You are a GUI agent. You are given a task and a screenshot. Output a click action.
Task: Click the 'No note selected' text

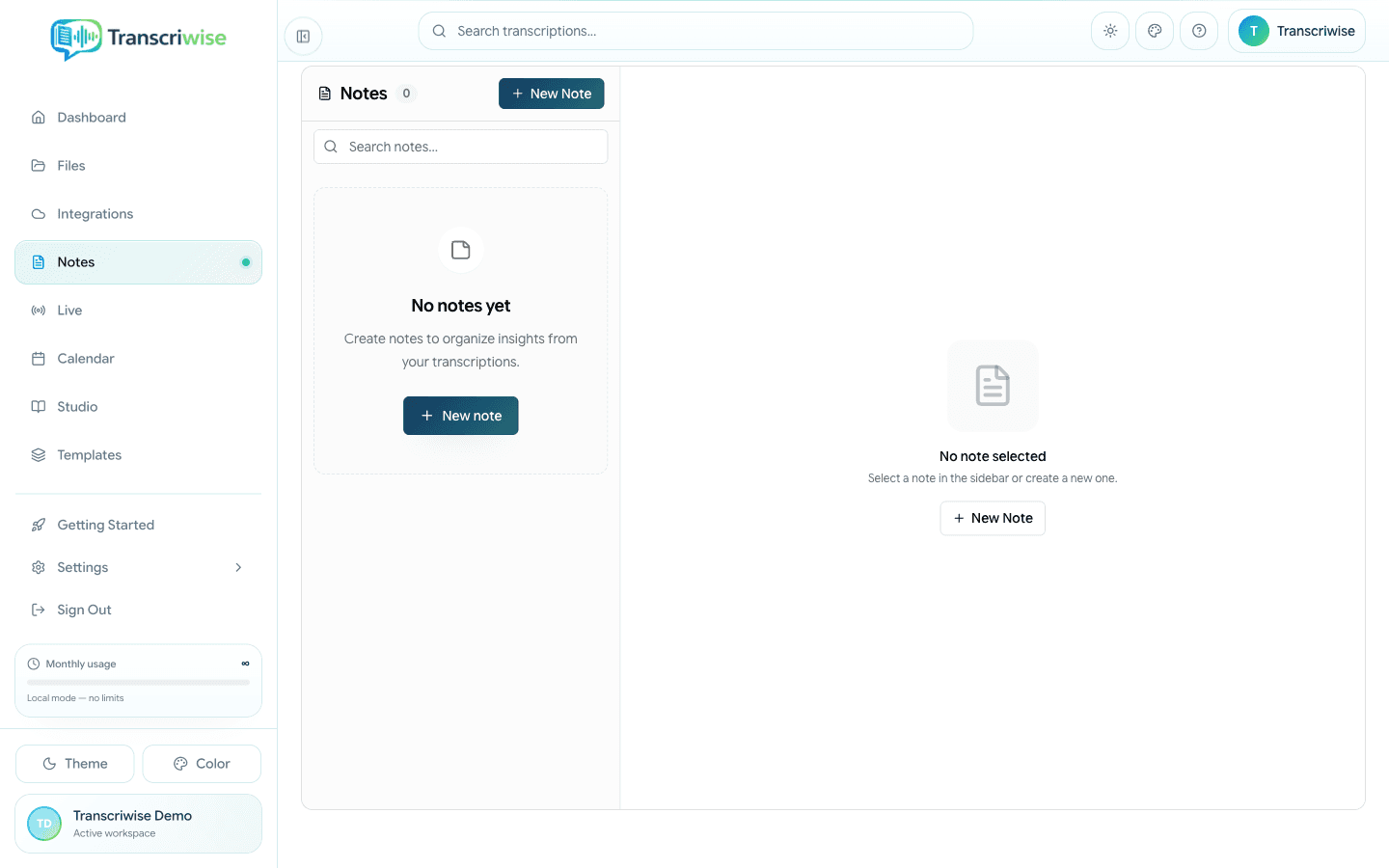coord(993,456)
